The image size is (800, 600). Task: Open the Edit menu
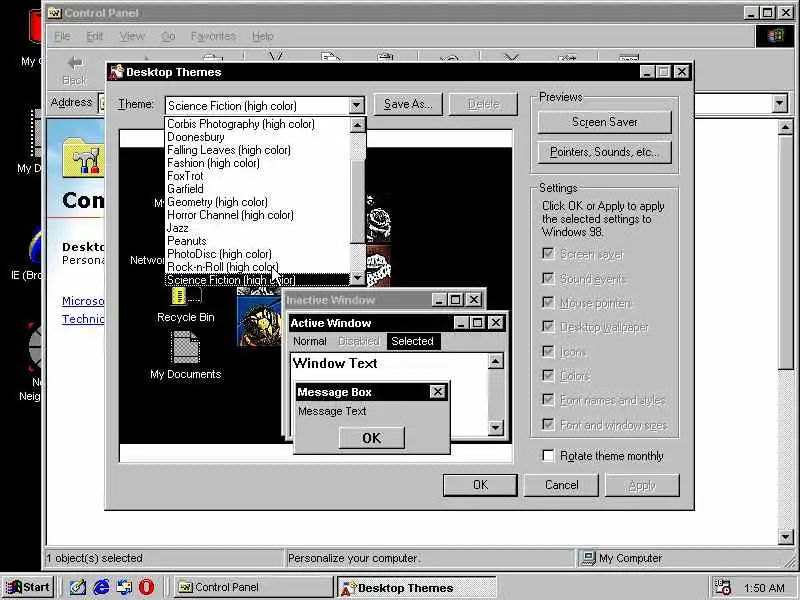click(94, 36)
